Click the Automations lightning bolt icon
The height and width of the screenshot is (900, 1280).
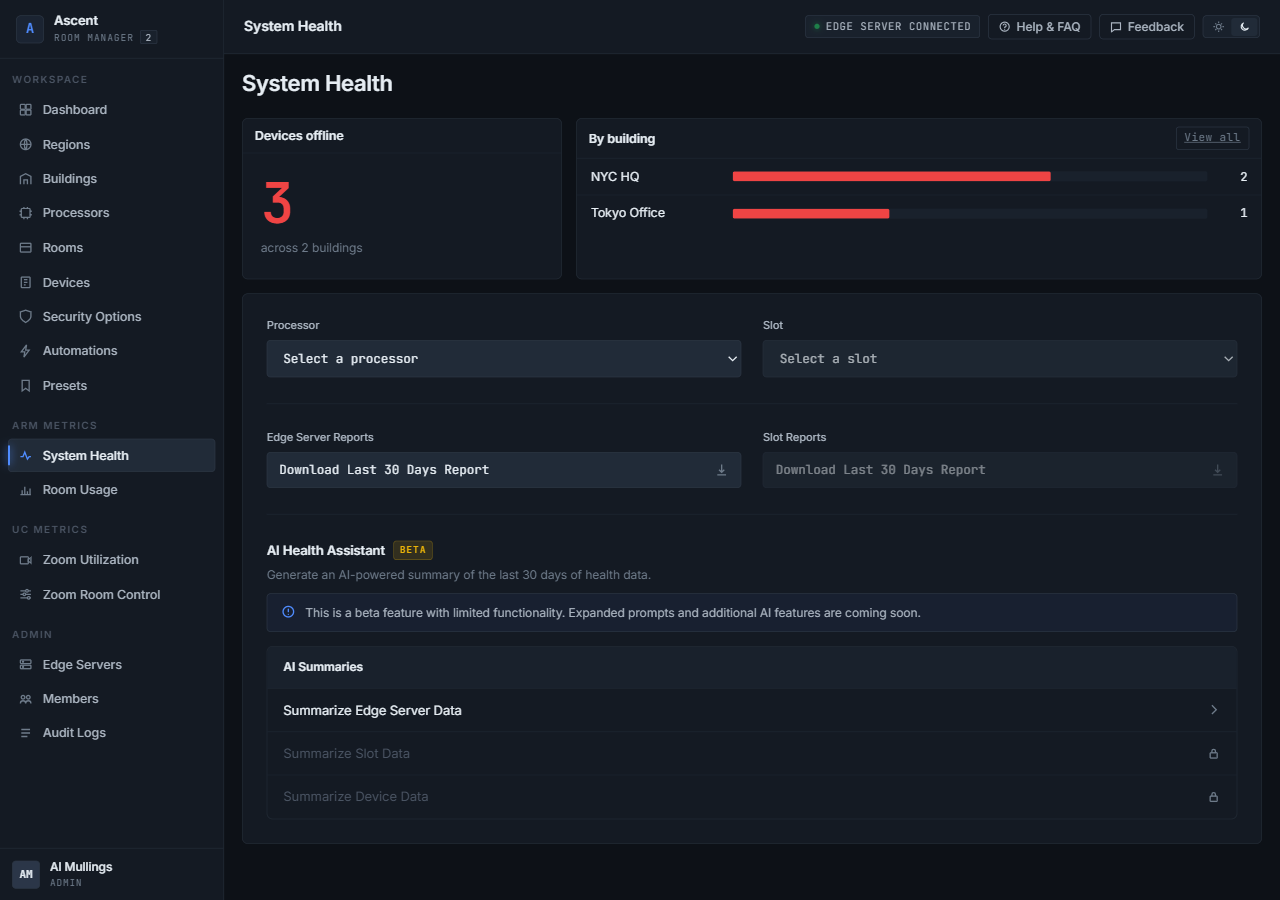click(26, 351)
